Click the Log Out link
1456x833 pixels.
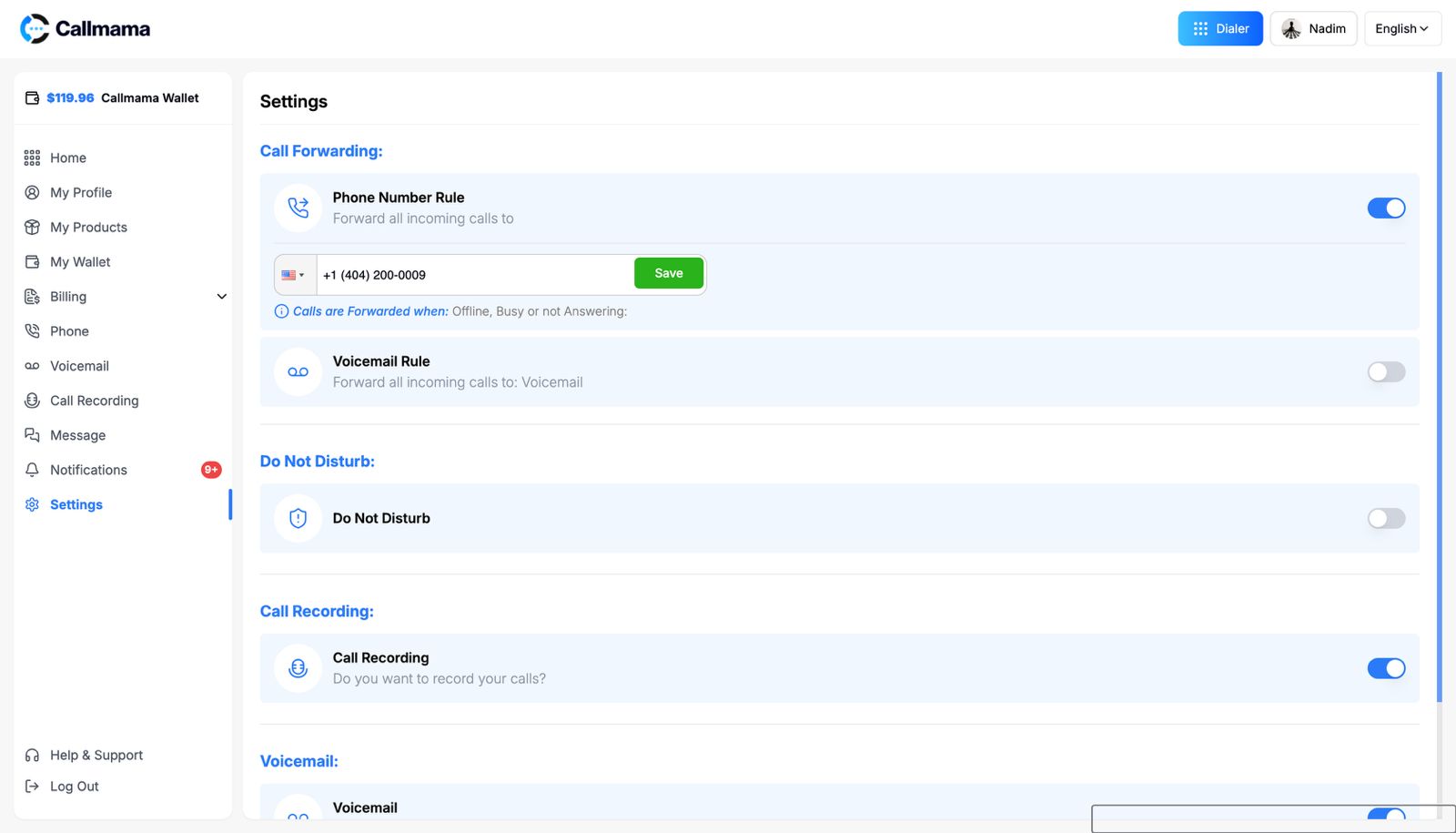75,786
